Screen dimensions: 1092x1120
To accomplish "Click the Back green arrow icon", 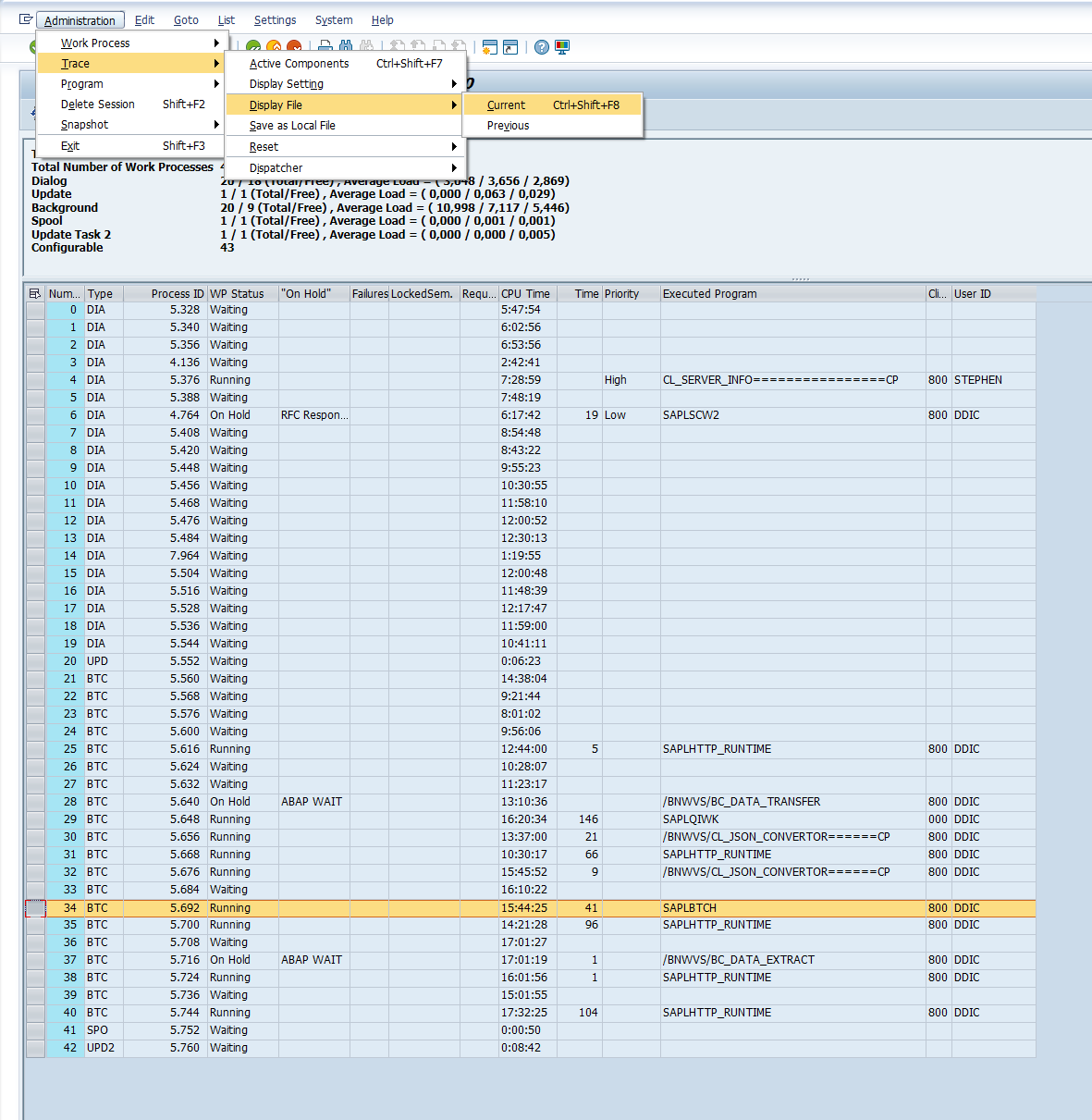I will [253, 47].
